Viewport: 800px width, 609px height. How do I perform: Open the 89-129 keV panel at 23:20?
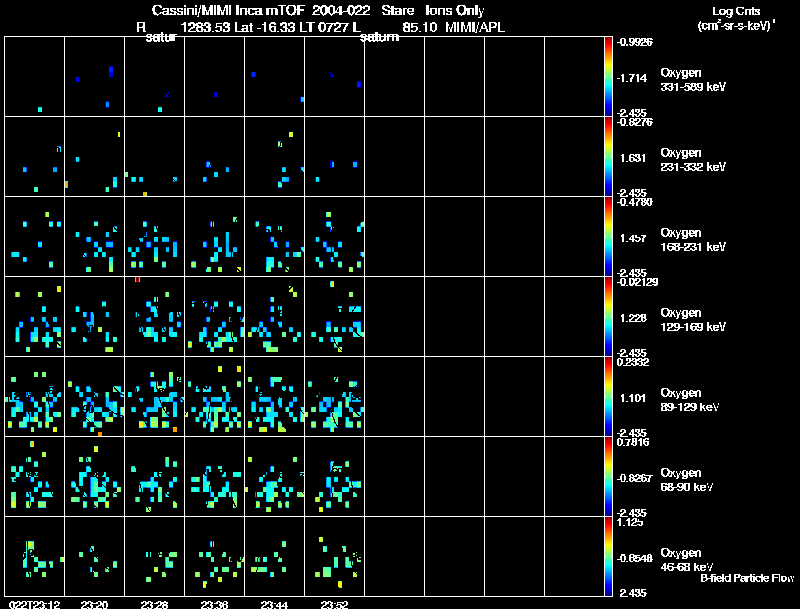[x=94, y=396]
